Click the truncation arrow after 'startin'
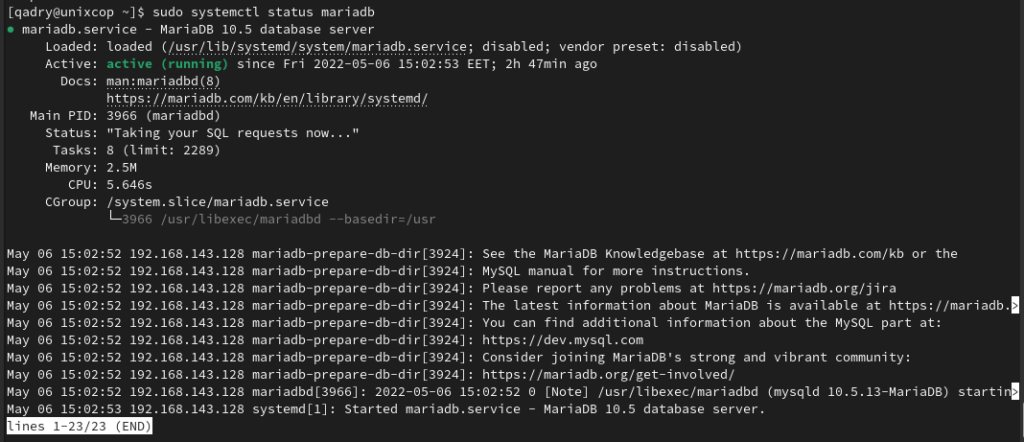Viewport: 1024px width, 442px height. coord(1015,392)
